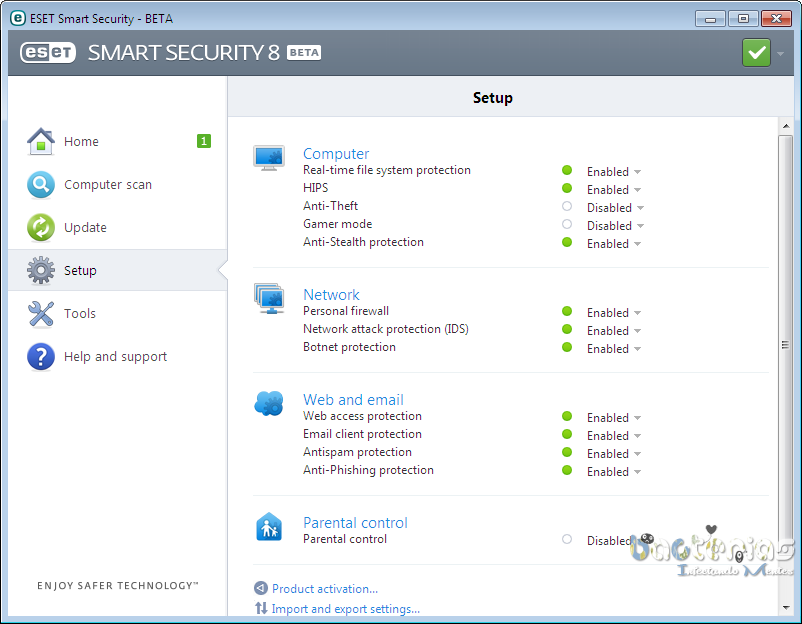
Task: Expand the Botnet protection Enabled dropdown
Action: click(x=614, y=349)
